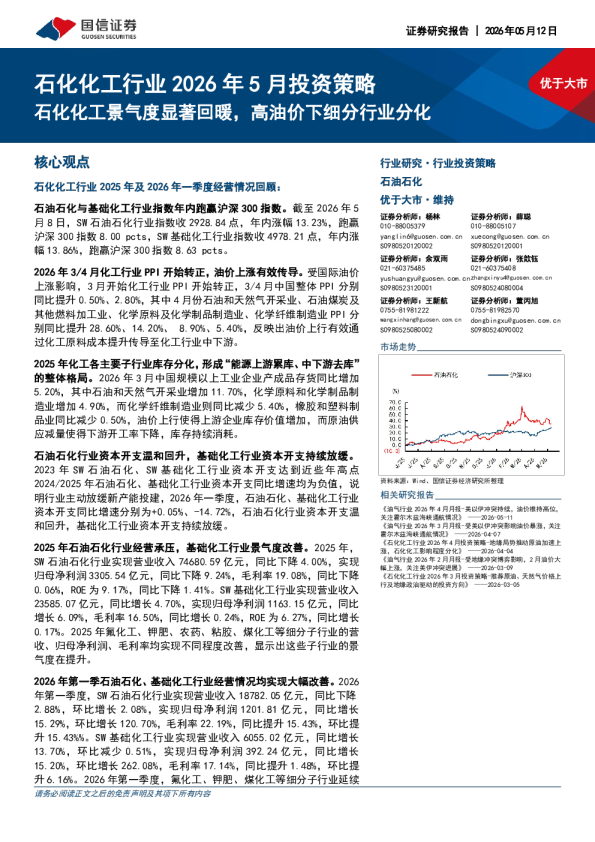
Task: Click analyst email wangxinhang@guosen.com.cn
Action: click(x=421, y=320)
